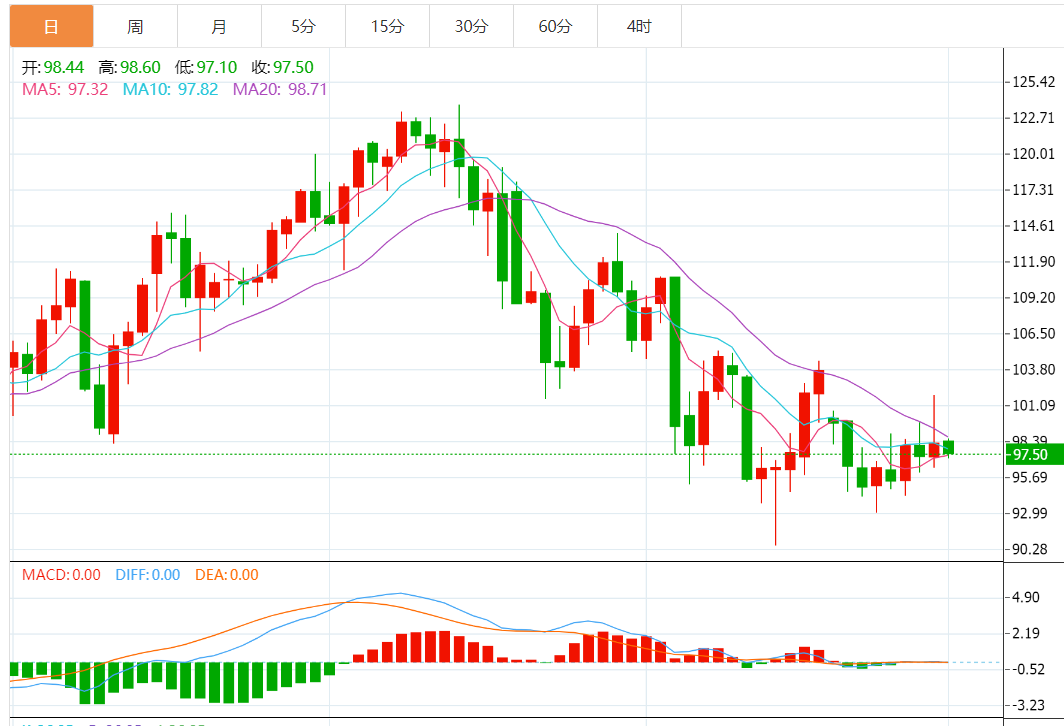Click the green 97.50 current price tag

point(1035,455)
